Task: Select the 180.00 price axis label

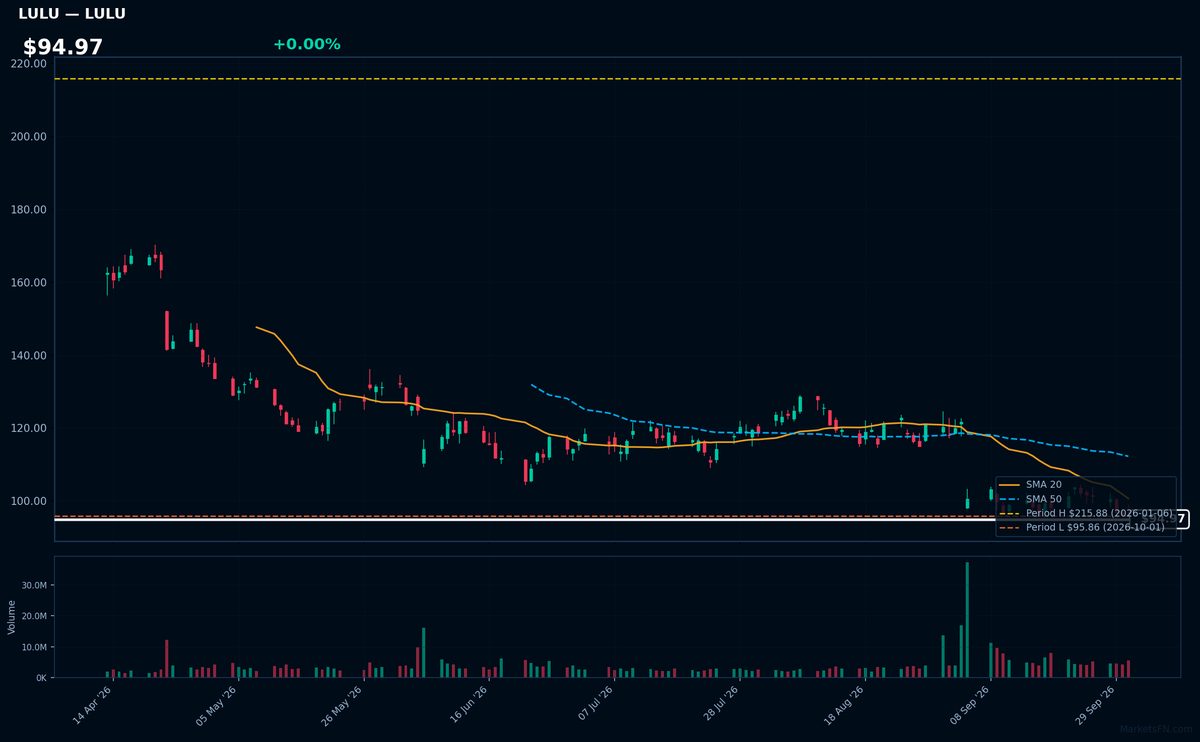Action: (29, 210)
